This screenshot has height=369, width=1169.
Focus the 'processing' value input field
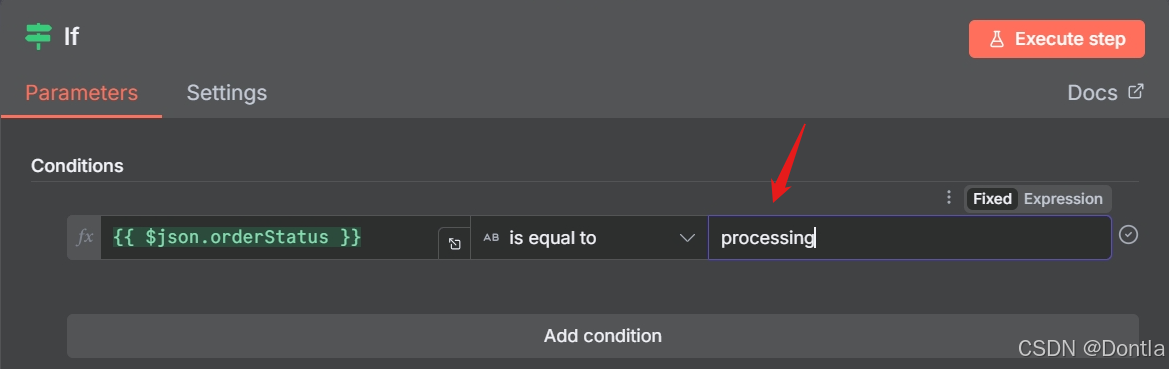(910, 238)
